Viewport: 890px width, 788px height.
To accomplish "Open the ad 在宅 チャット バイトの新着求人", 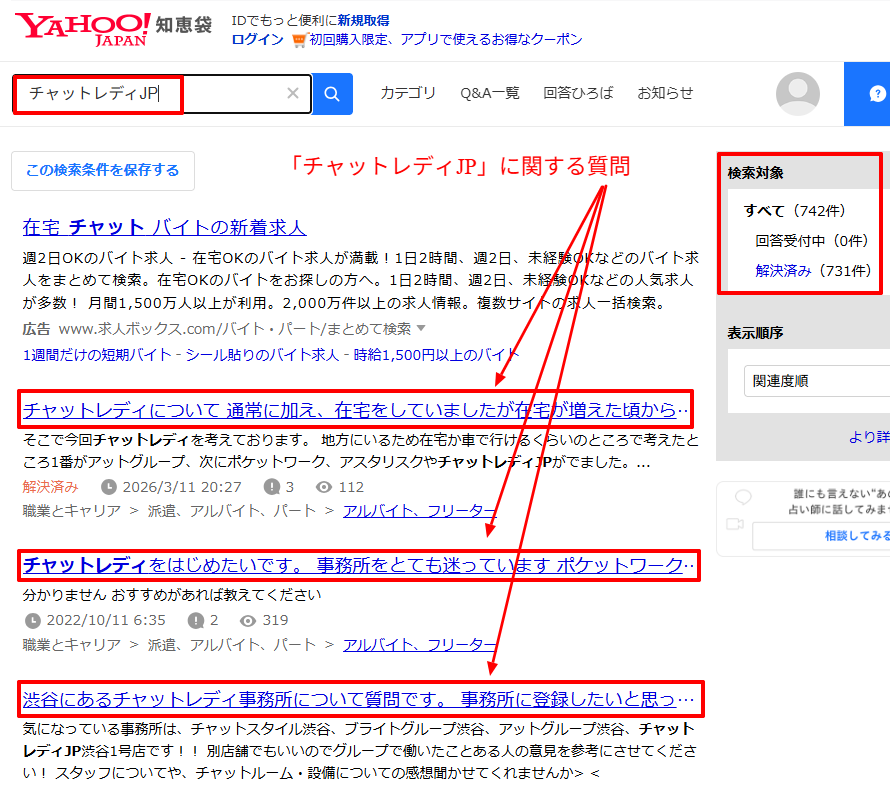I will coord(165,228).
